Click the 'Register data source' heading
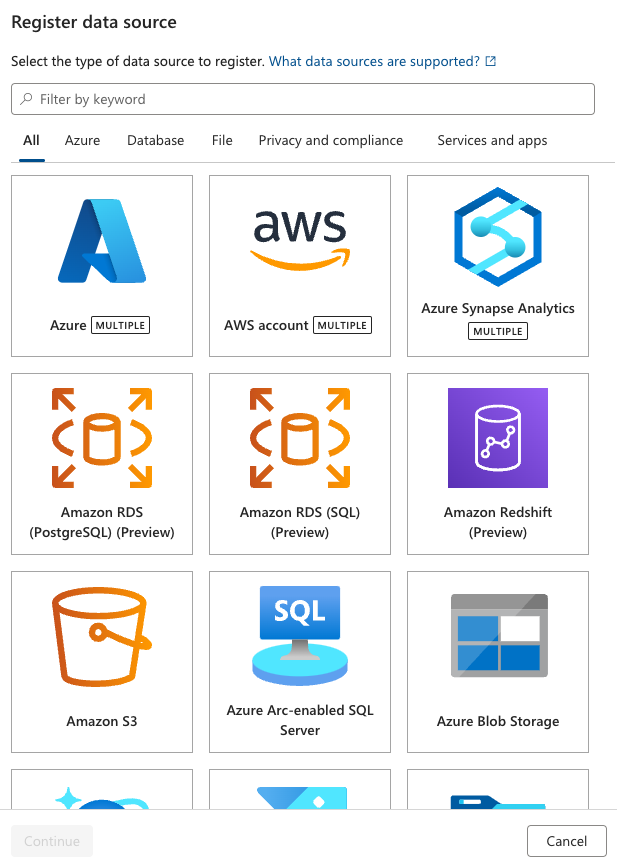Image resolution: width=617 pixels, height=867 pixels. click(94, 22)
